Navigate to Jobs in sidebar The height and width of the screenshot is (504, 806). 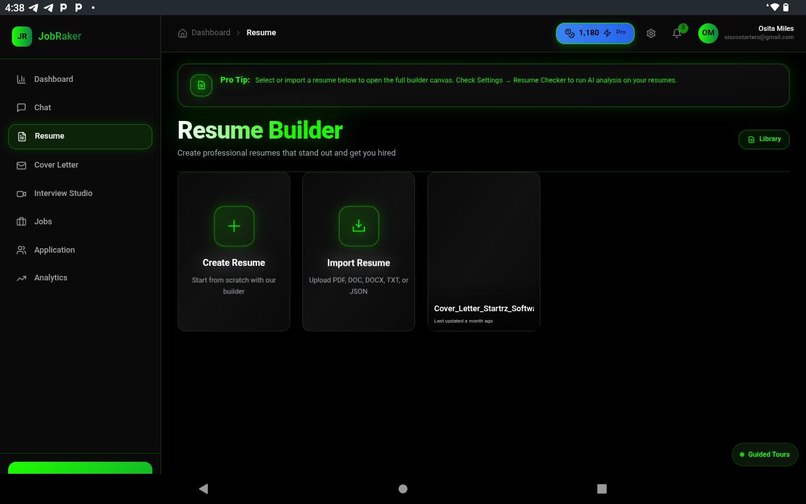pos(80,222)
